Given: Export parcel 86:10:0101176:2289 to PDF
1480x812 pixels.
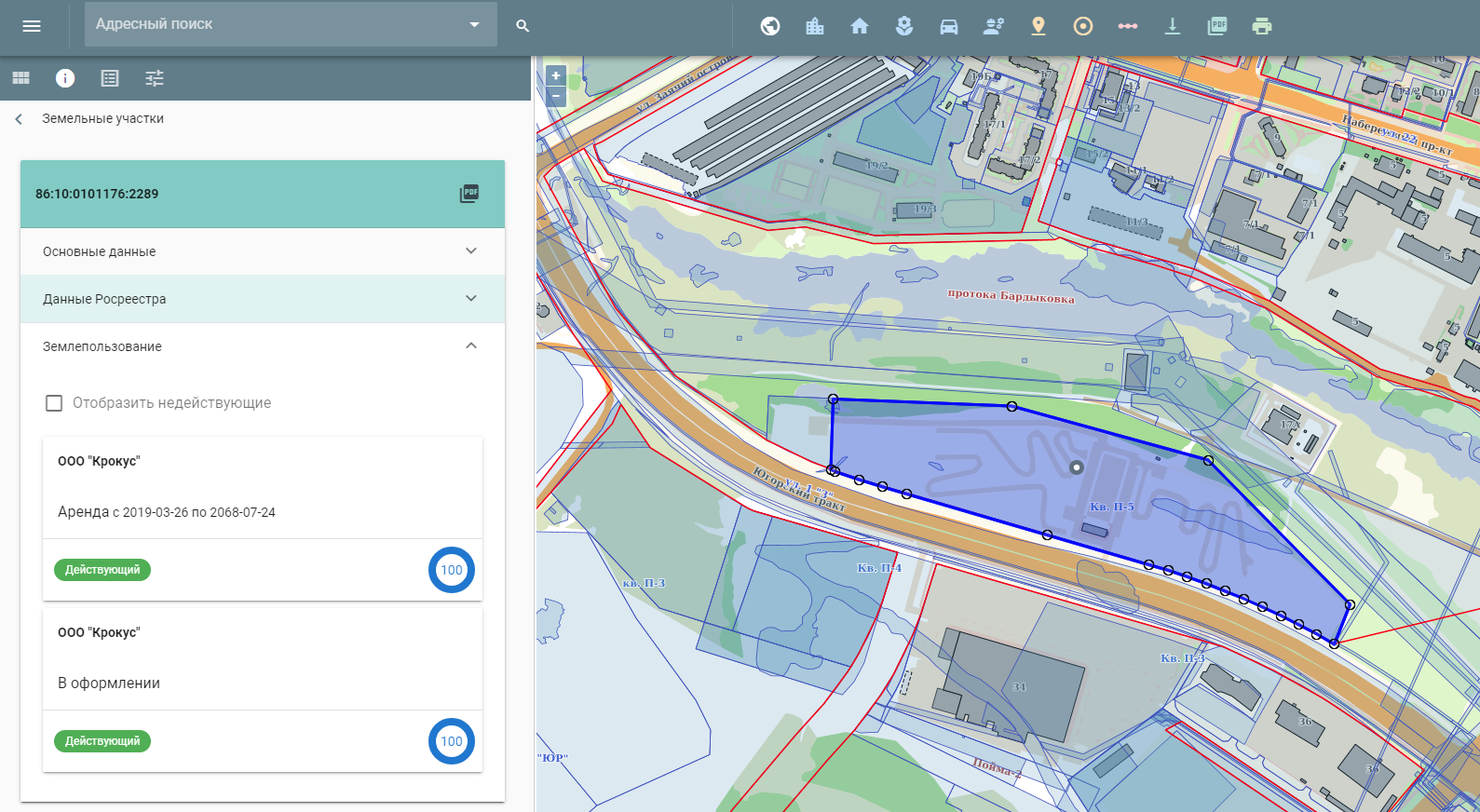Looking at the screenshot, I should pyautogui.click(x=469, y=194).
